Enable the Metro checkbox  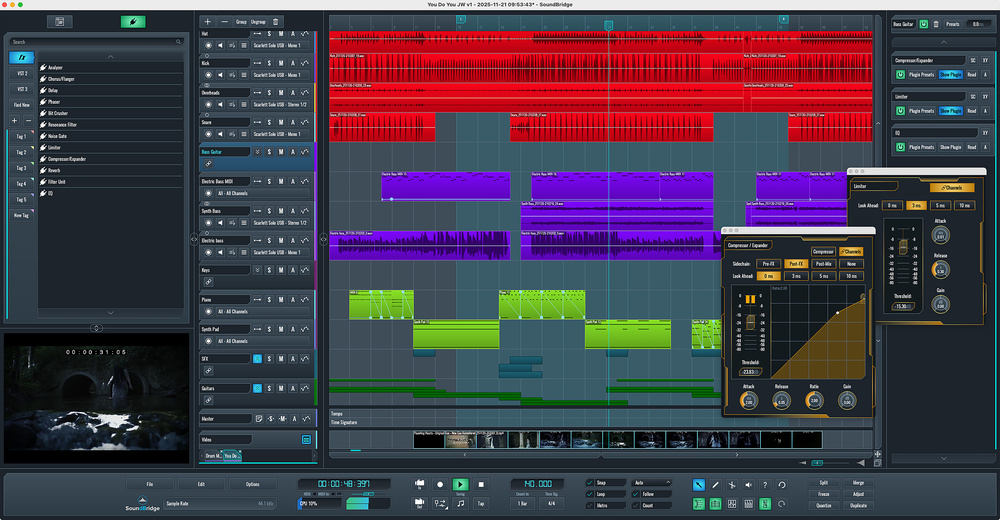(x=590, y=505)
